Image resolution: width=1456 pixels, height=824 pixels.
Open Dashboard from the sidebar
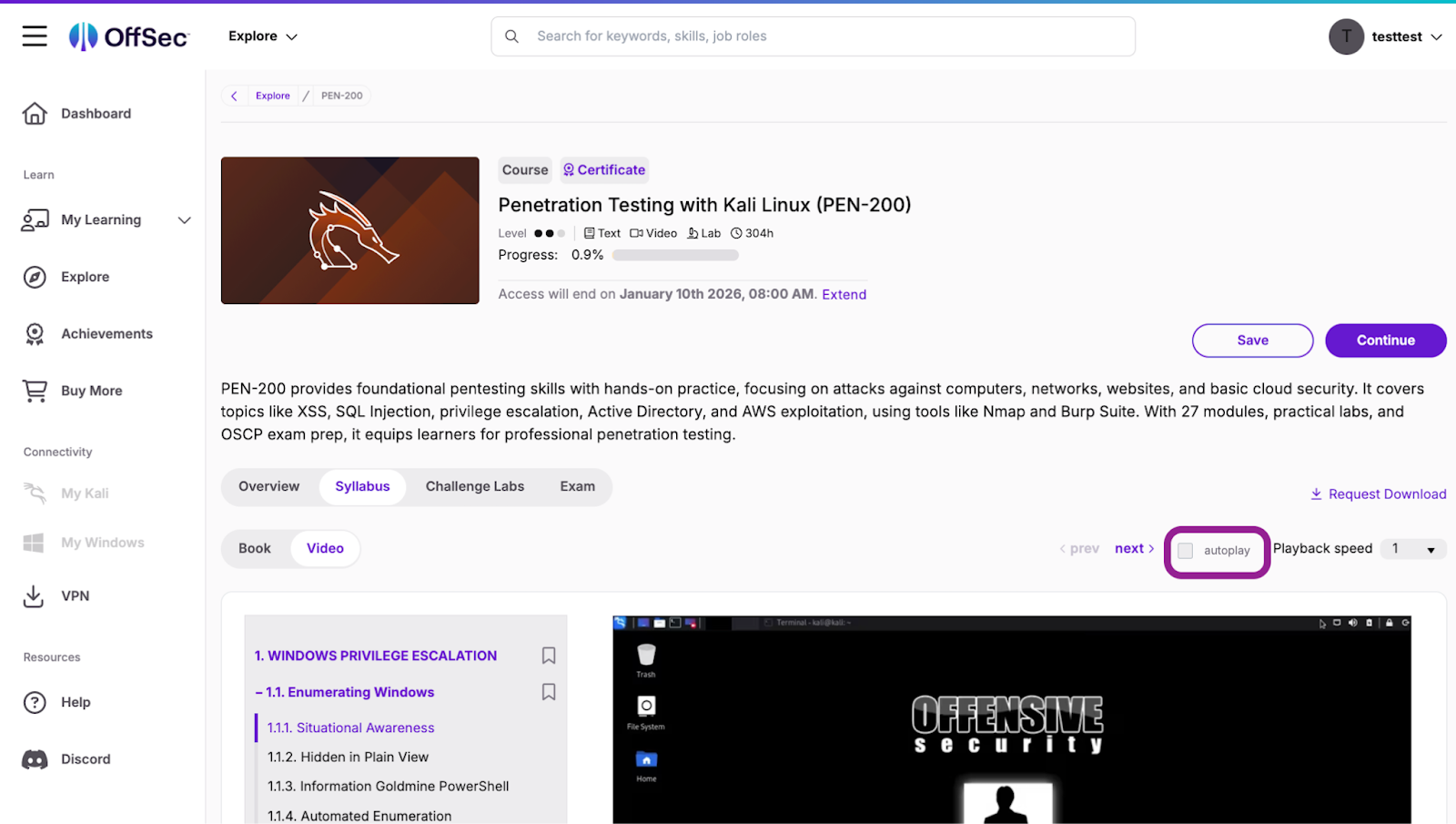96,113
